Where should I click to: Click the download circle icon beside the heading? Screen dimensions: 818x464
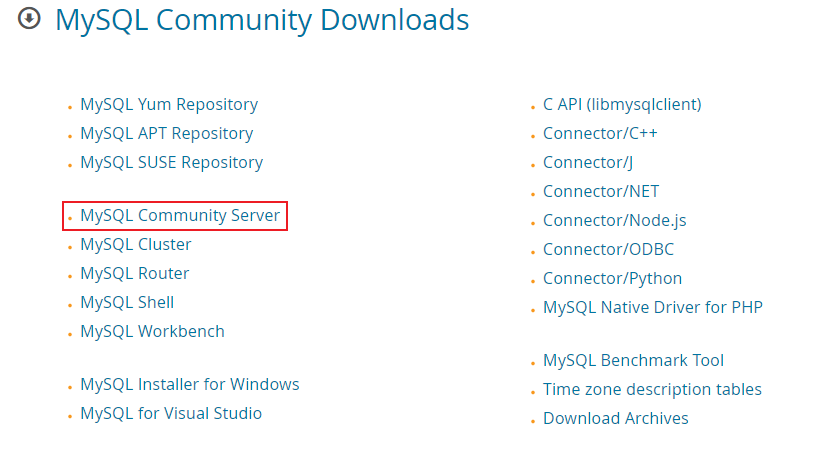(29, 19)
